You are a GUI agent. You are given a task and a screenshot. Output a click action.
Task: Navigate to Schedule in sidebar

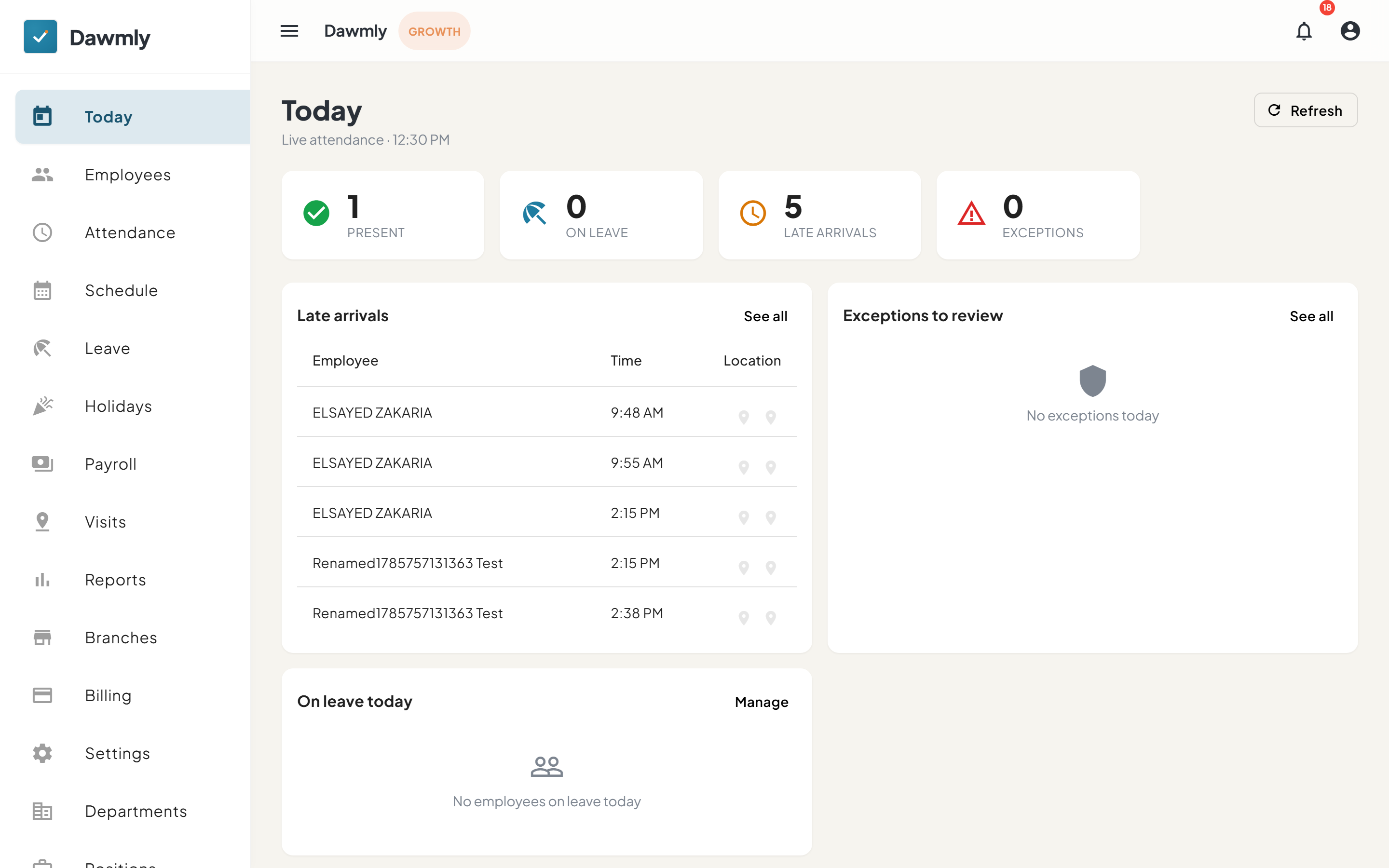pos(133,290)
